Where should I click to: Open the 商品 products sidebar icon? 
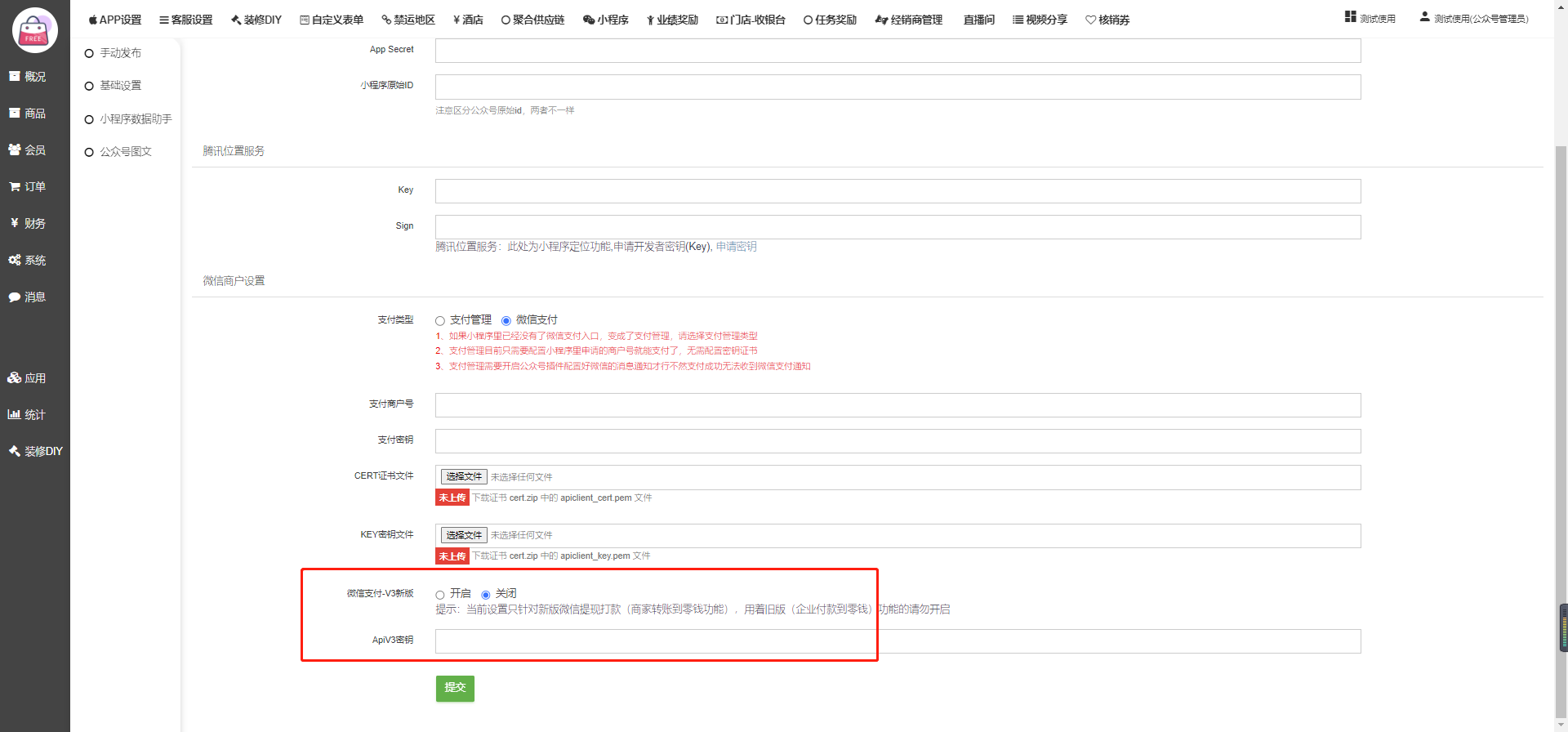click(15, 114)
